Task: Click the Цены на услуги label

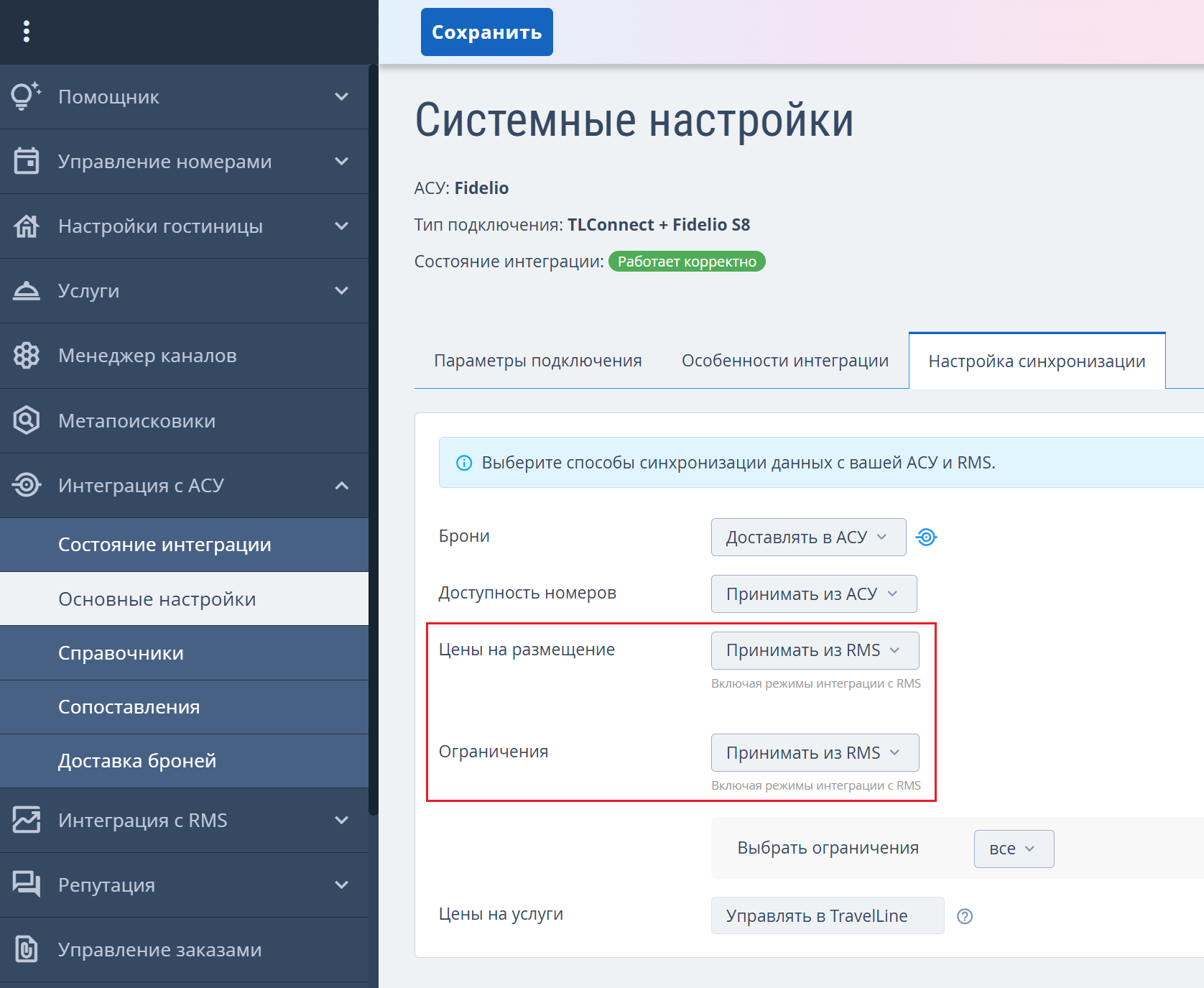Action: point(501,914)
